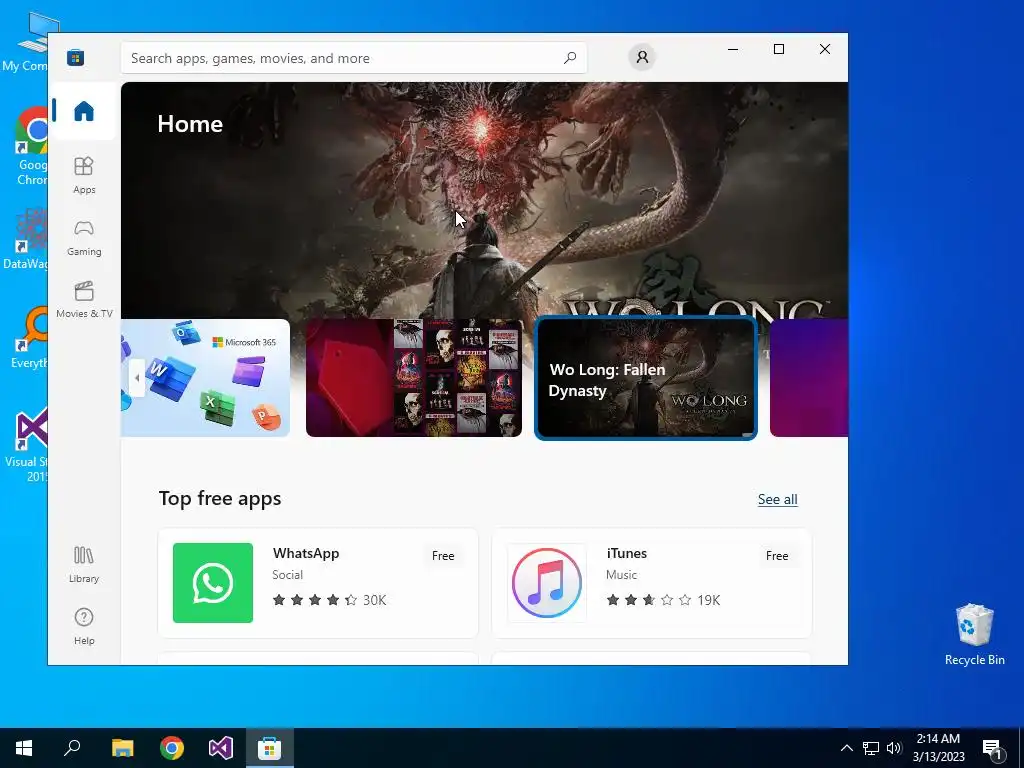Click the Free button on iTunes

[x=776, y=556]
